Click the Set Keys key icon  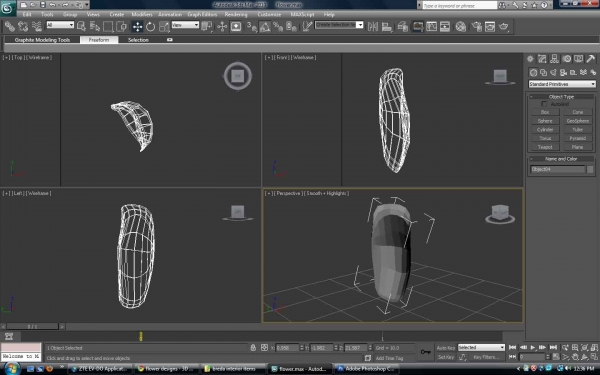[426, 352]
